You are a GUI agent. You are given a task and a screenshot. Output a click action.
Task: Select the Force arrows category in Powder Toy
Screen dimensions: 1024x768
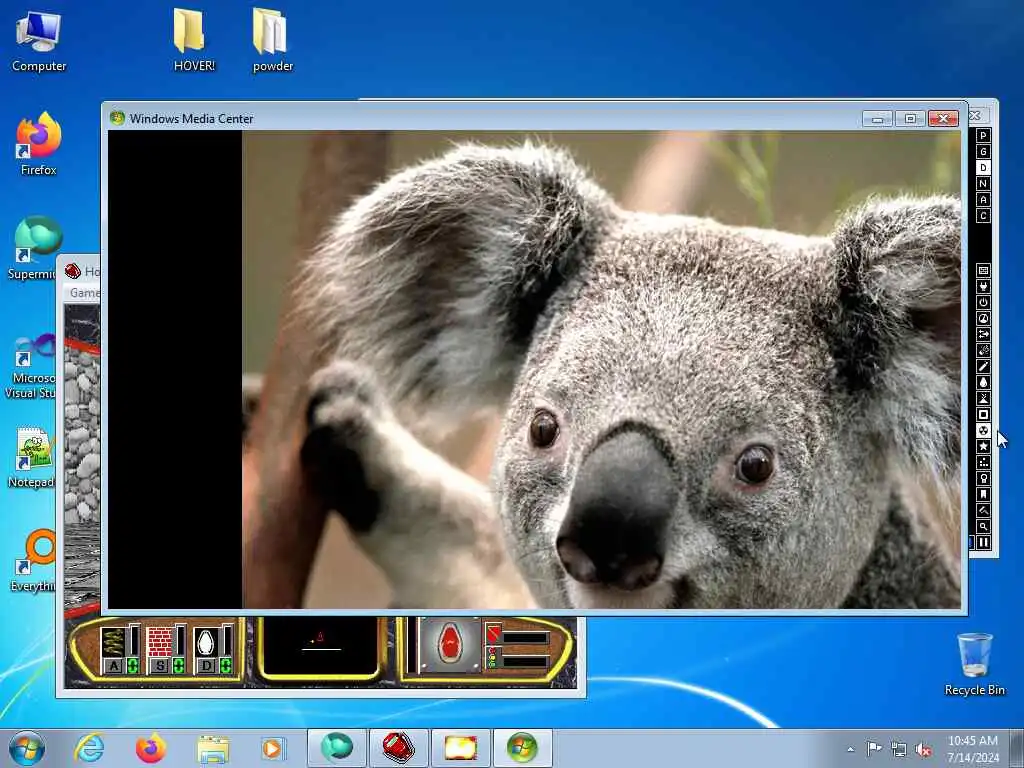point(983,334)
